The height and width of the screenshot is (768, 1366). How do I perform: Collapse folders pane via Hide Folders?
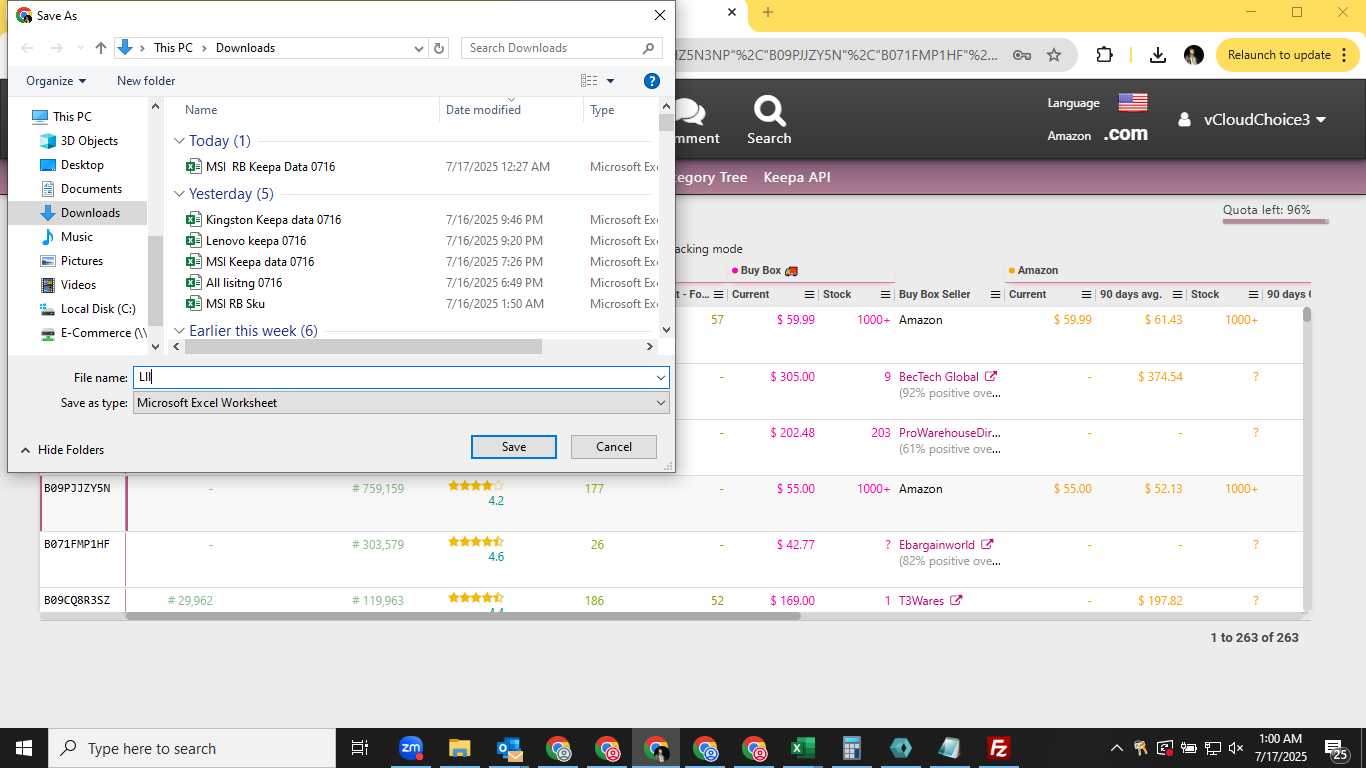click(x=62, y=450)
